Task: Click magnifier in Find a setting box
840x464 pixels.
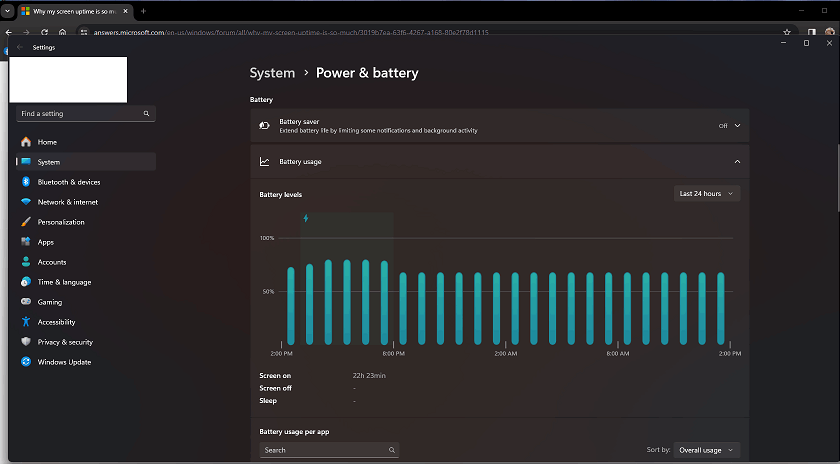Action: pyautogui.click(x=146, y=114)
